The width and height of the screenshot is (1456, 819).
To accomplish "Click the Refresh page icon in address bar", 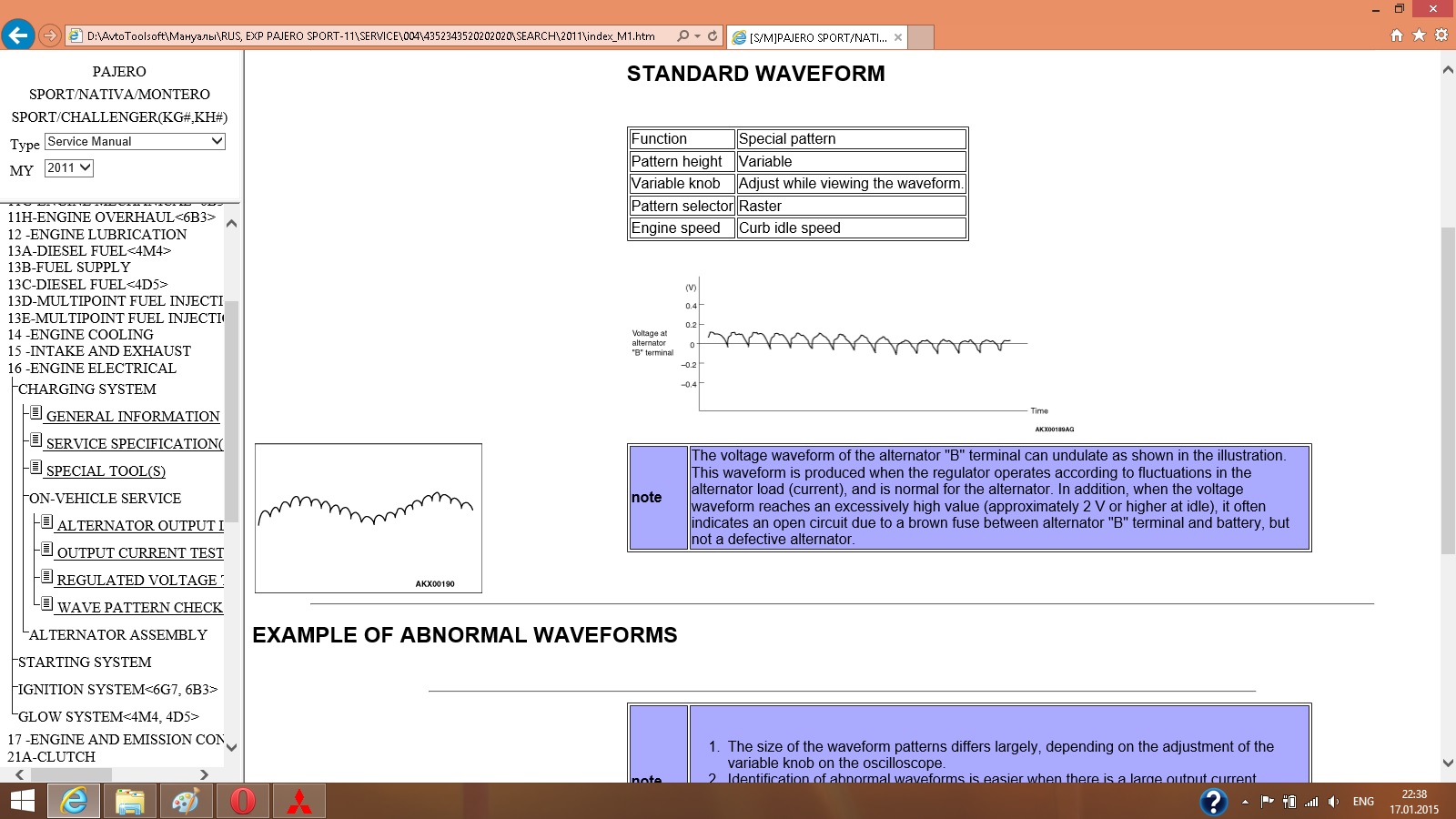I will (x=713, y=36).
